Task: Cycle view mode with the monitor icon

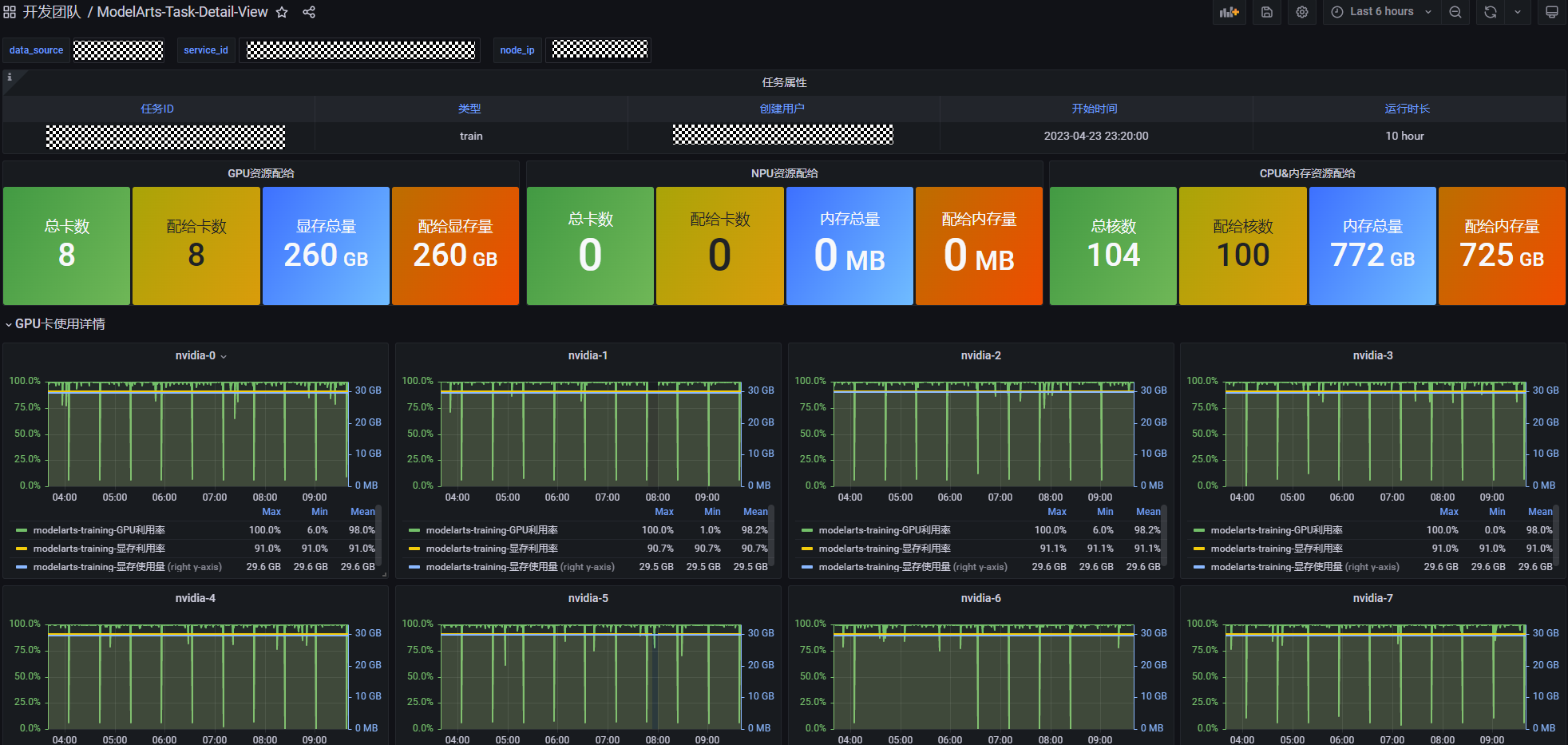Action: point(1551,12)
